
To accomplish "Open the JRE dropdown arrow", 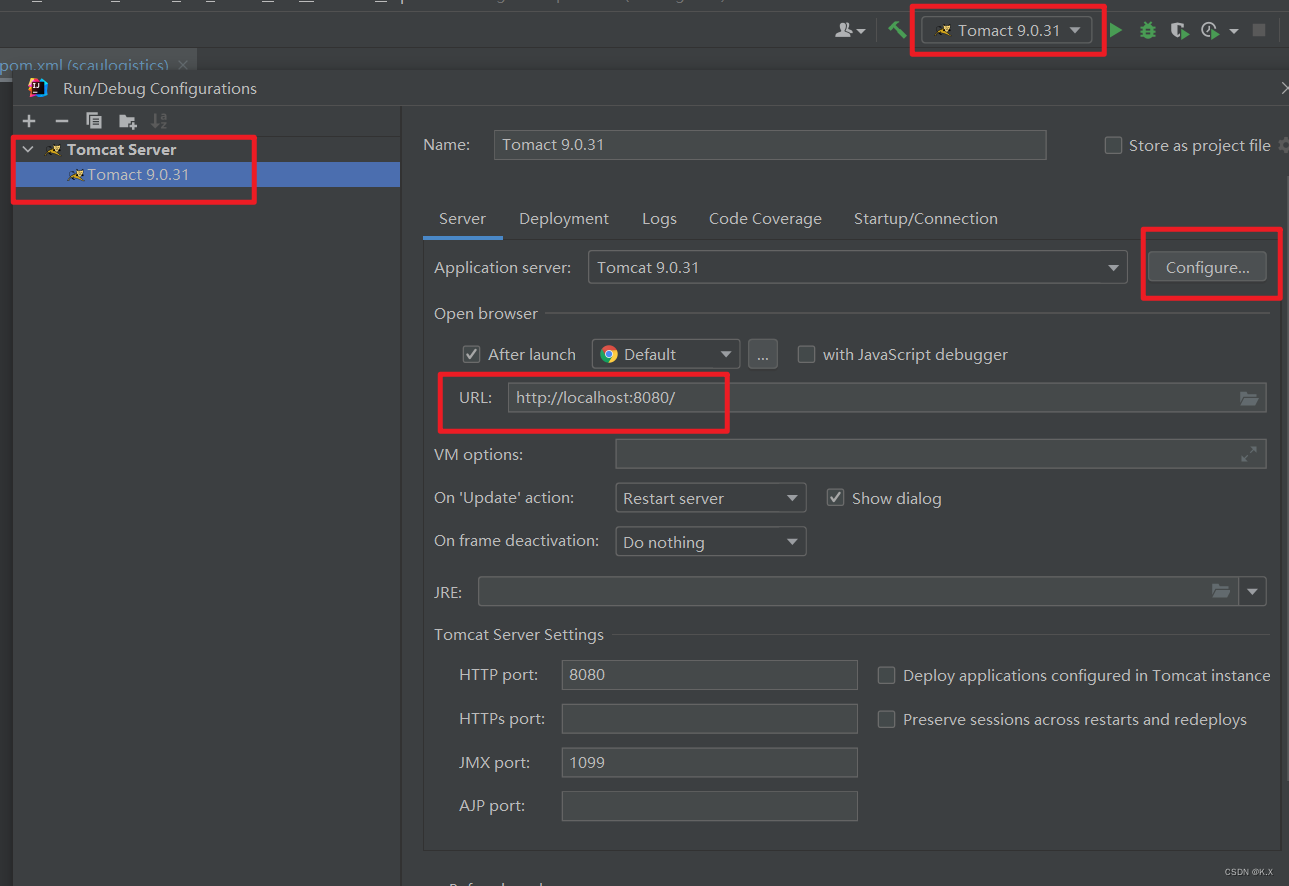I will click(1253, 591).
